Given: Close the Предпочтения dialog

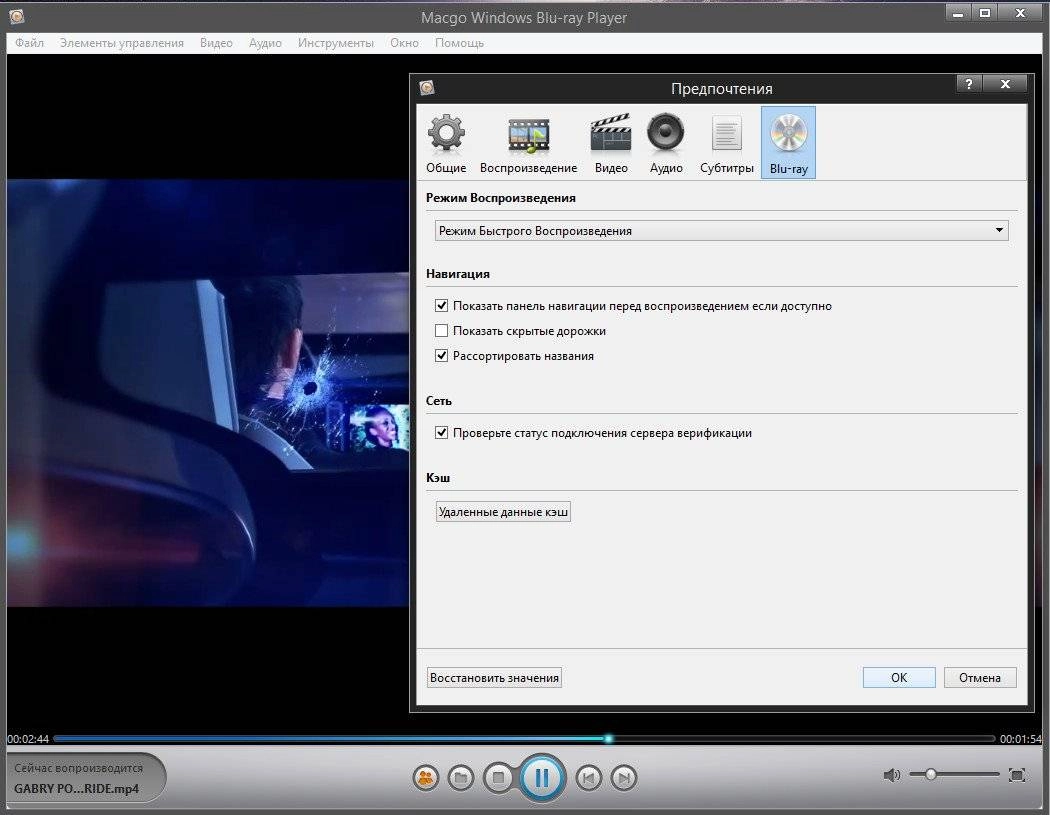Looking at the screenshot, I should point(1005,84).
